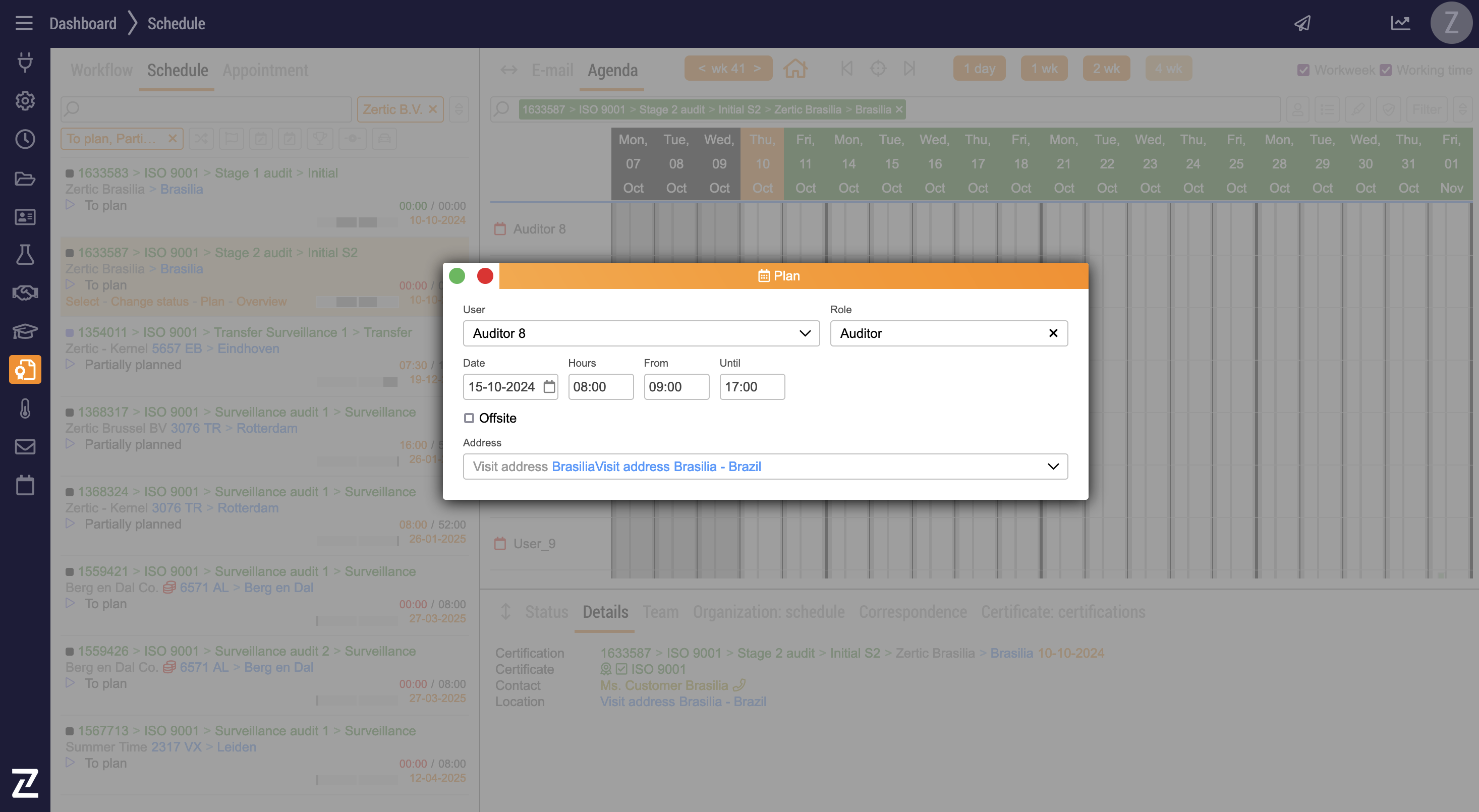Toggle the Workweek checkbox
This screenshot has width=1479, height=812.
tap(1303, 70)
